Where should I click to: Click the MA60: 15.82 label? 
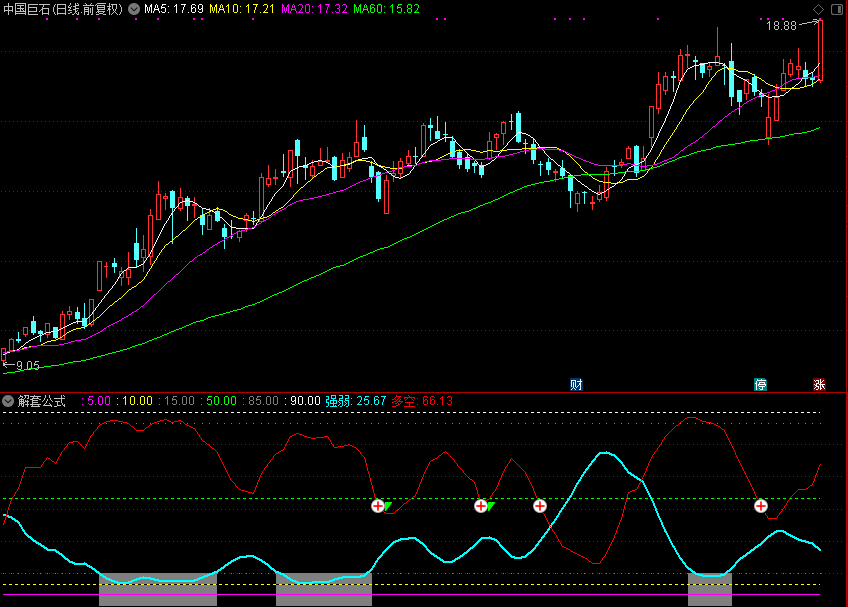386,9
